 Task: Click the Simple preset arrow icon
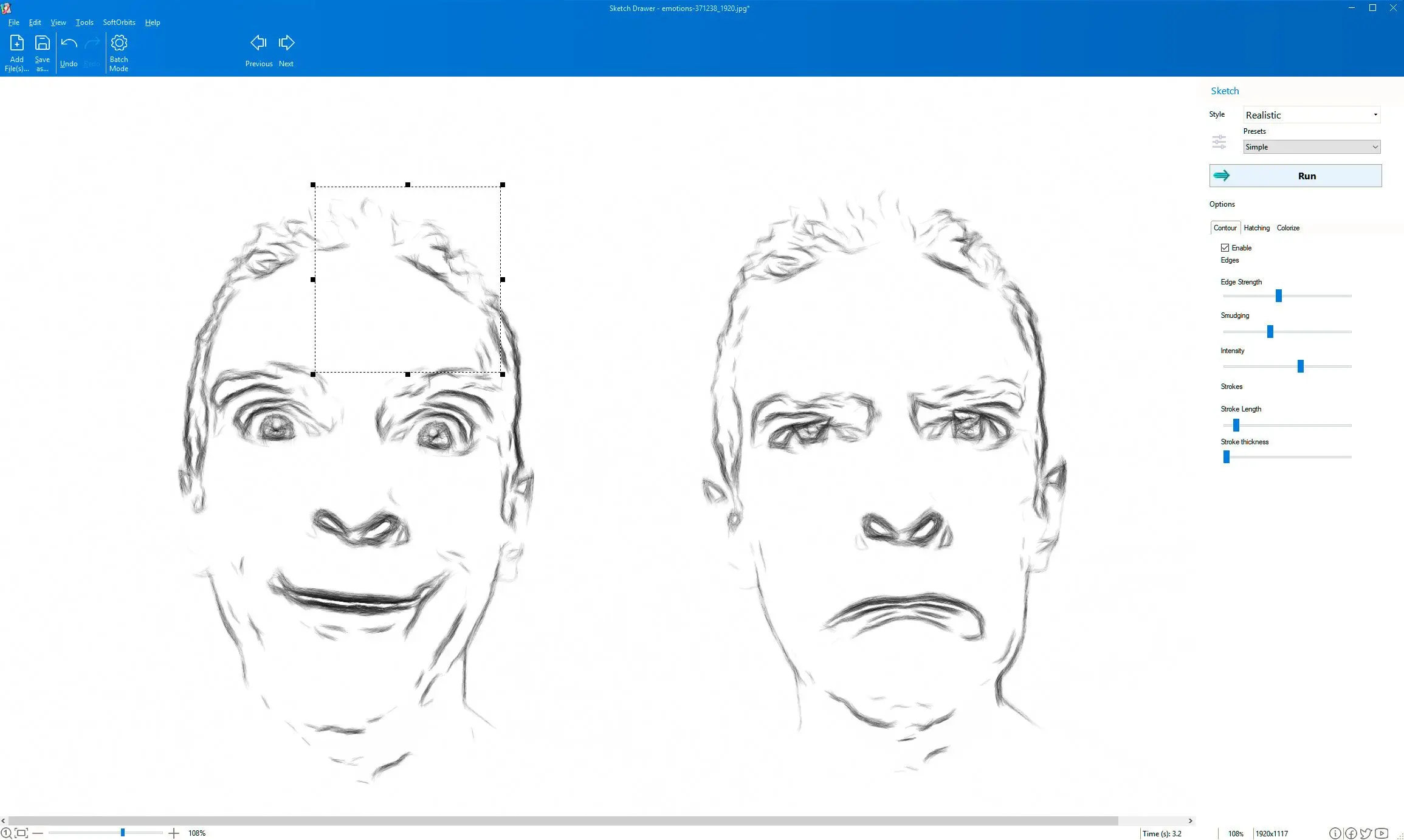click(1375, 147)
